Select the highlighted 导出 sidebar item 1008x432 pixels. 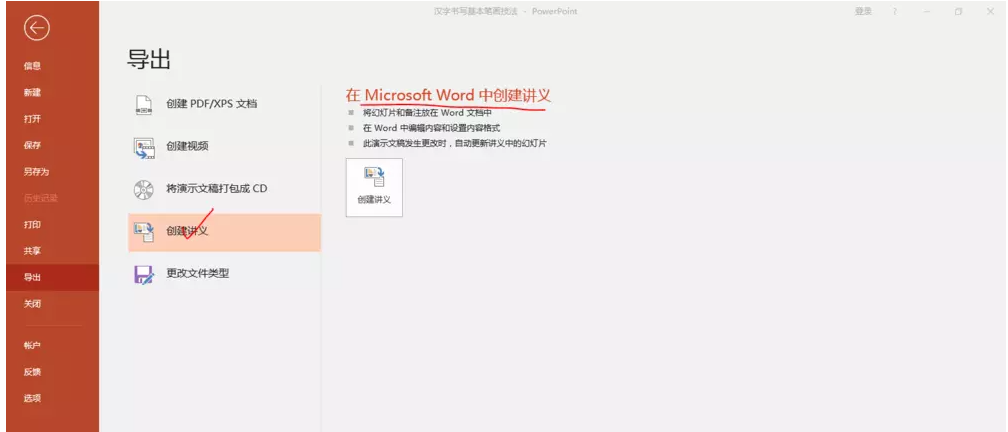pyautogui.click(x=53, y=278)
